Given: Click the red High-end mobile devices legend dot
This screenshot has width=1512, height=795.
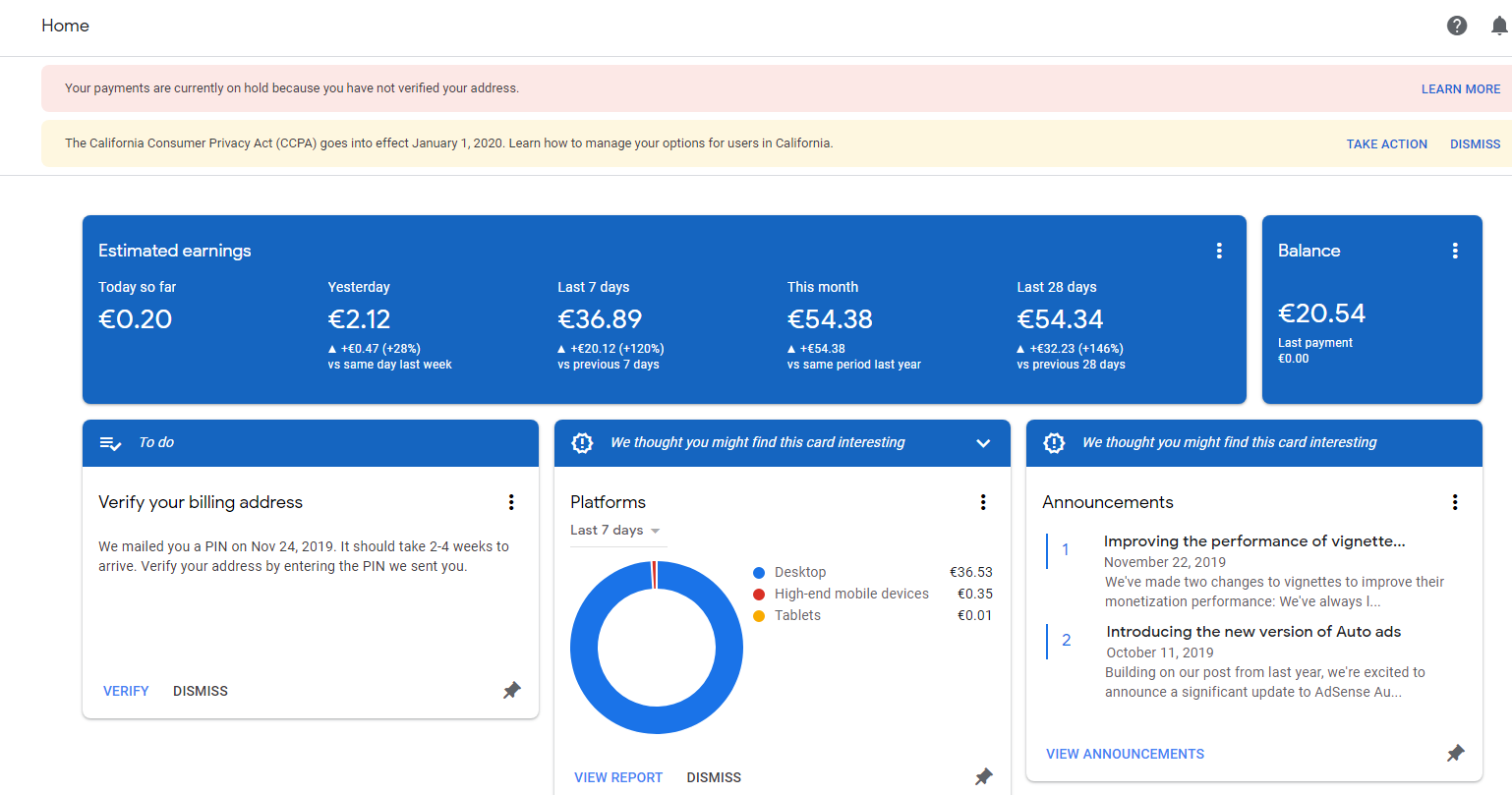Looking at the screenshot, I should pyautogui.click(x=759, y=595).
